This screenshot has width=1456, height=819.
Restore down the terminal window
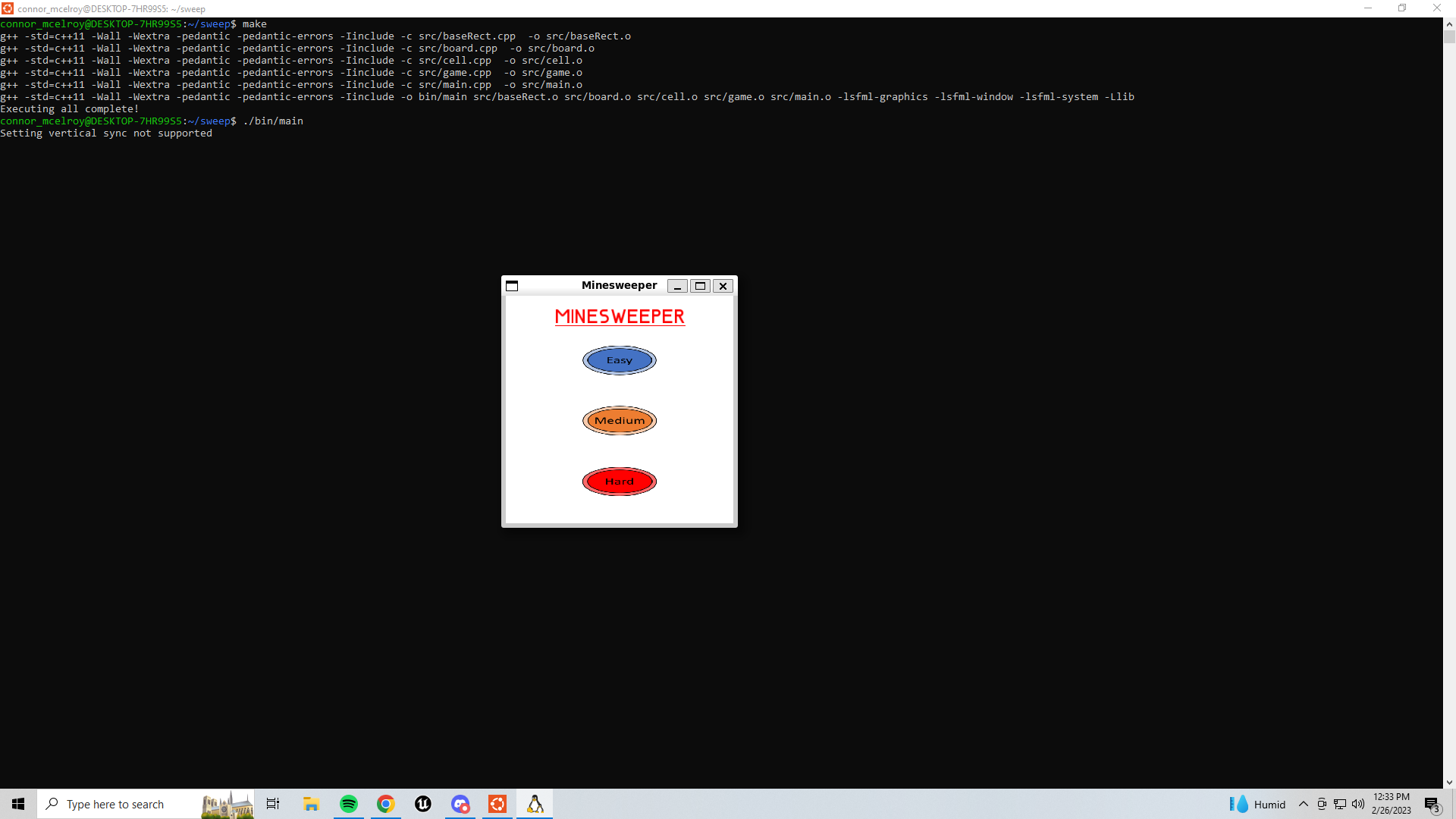pyautogui.click(x=1402, y=8)
